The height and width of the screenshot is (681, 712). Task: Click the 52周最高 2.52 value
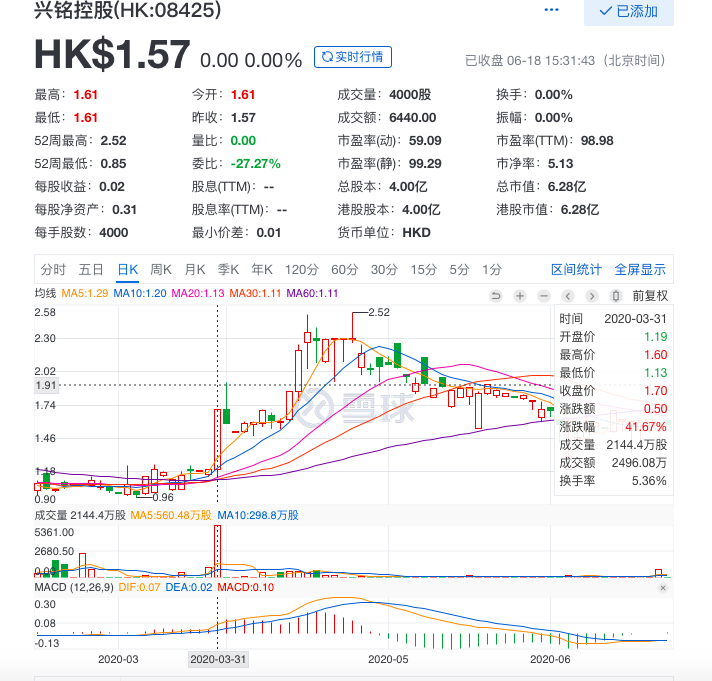(x=114, y=141)
